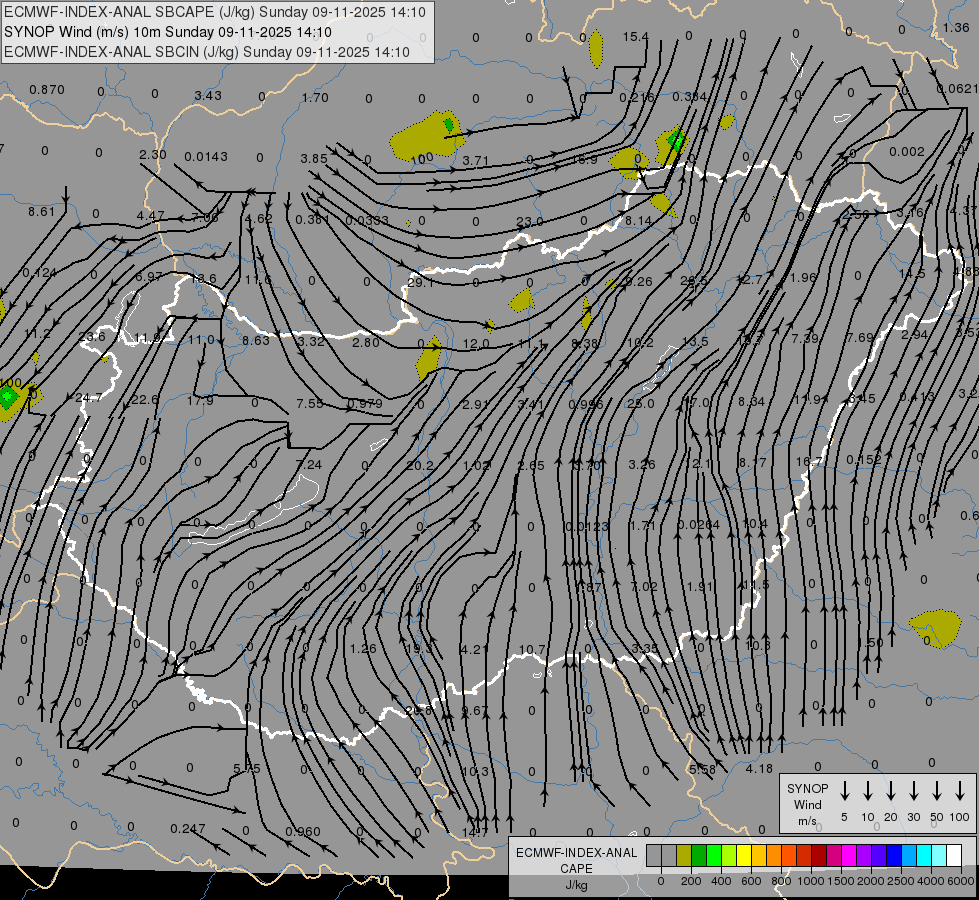
Task: Click the map value '0.247'
Action: coord(188,829)
